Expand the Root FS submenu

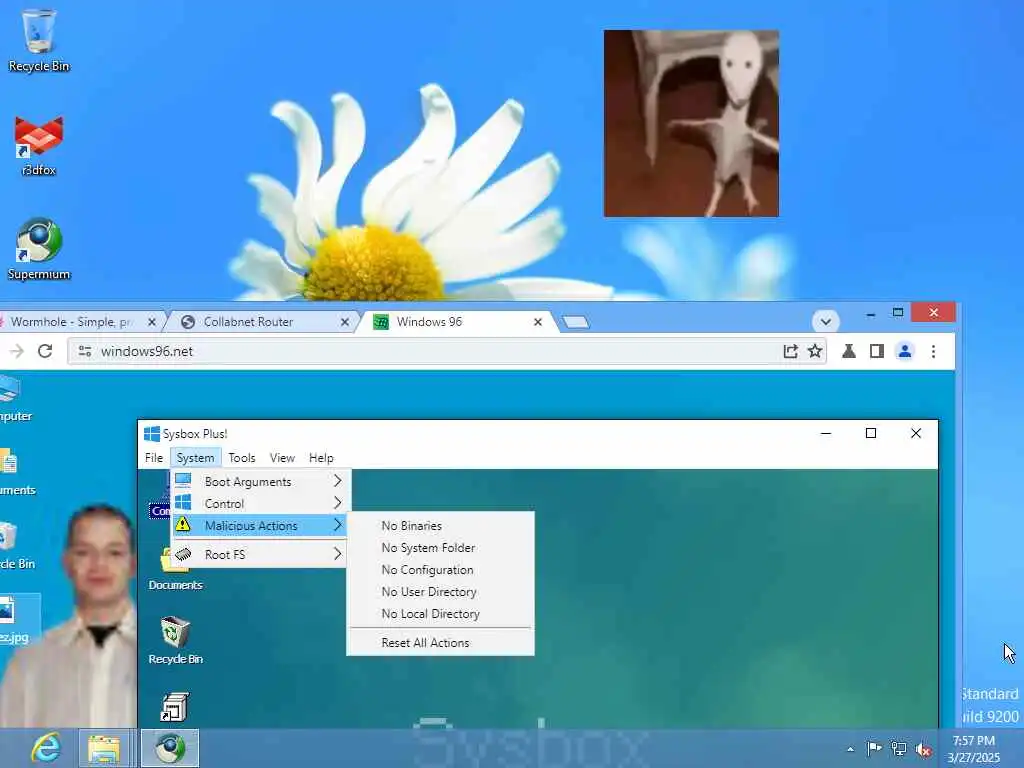pos(259,554)
